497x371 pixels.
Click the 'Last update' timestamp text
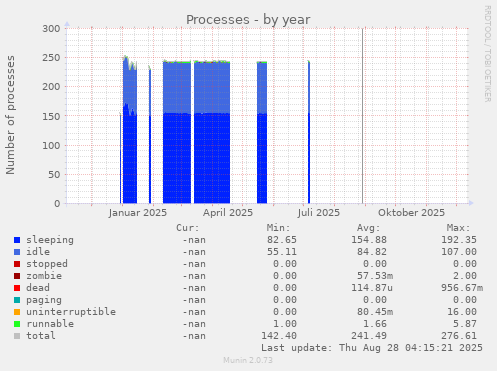(x=372, y=348)
